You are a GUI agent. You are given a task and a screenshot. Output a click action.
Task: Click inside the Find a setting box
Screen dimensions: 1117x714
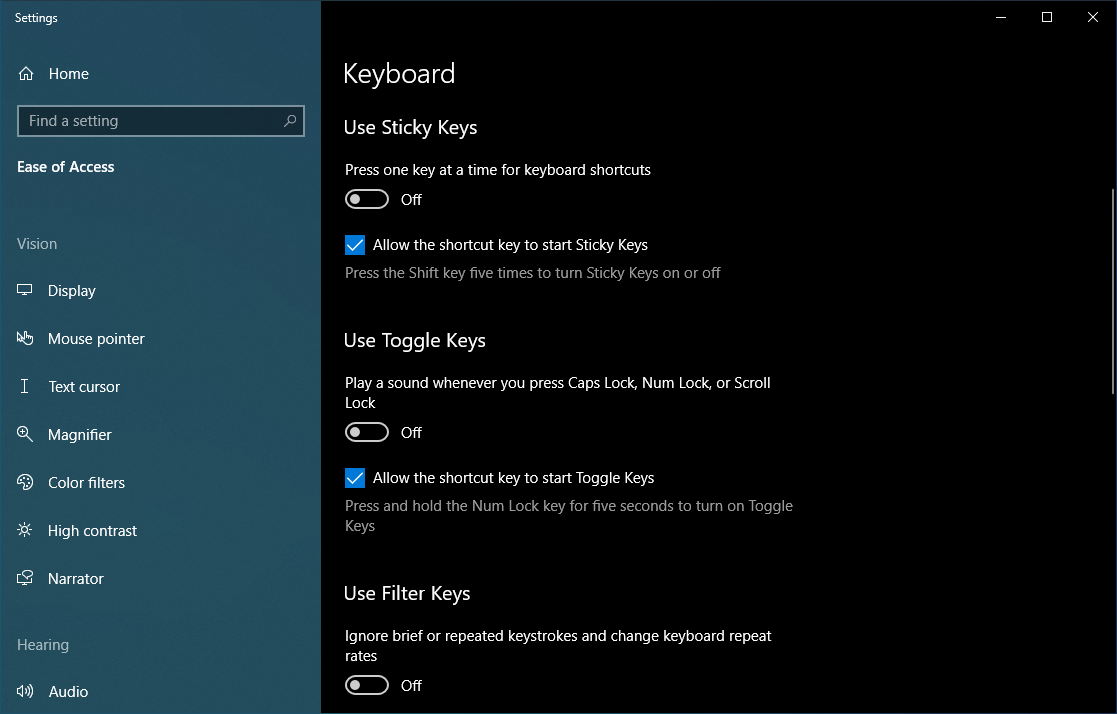tap(150, 120)
